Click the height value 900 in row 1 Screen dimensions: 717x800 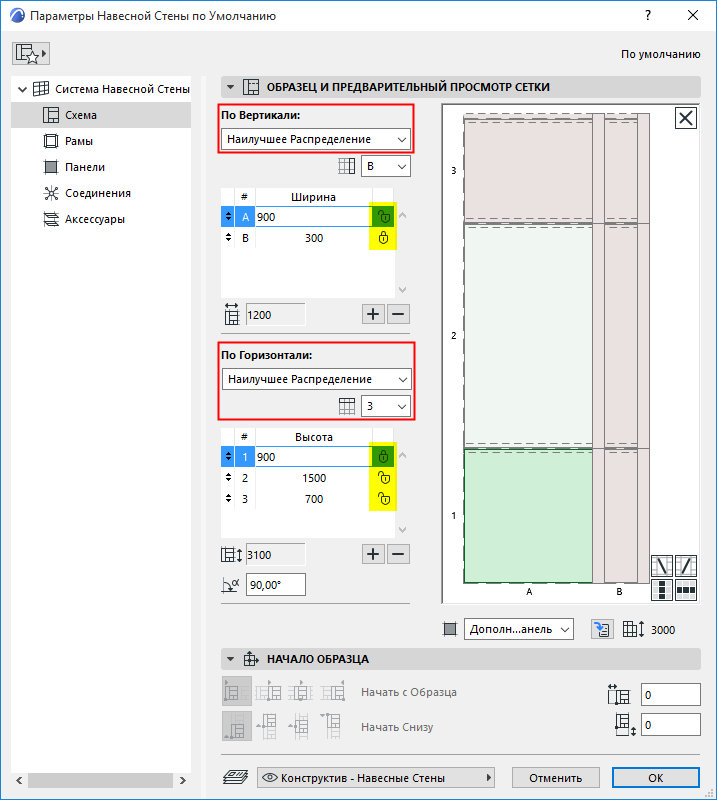pyautogui.click(x=313, y=457)
